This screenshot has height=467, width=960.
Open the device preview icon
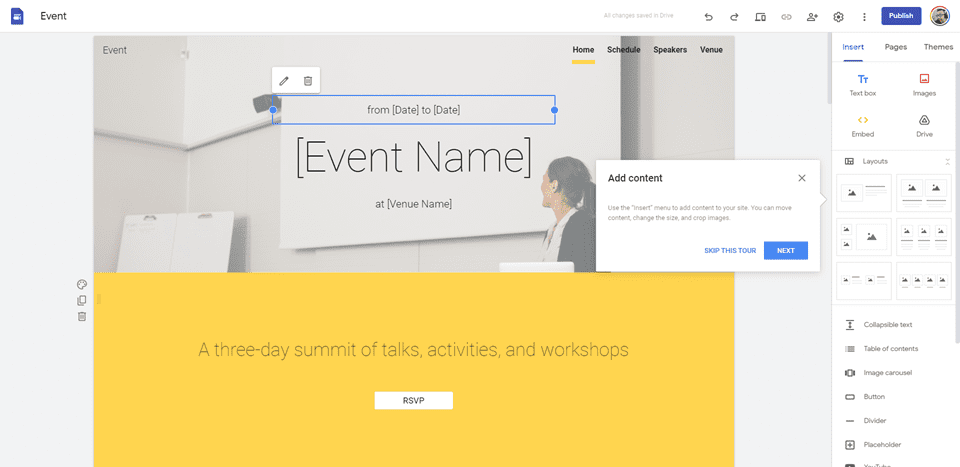[760, 17]
